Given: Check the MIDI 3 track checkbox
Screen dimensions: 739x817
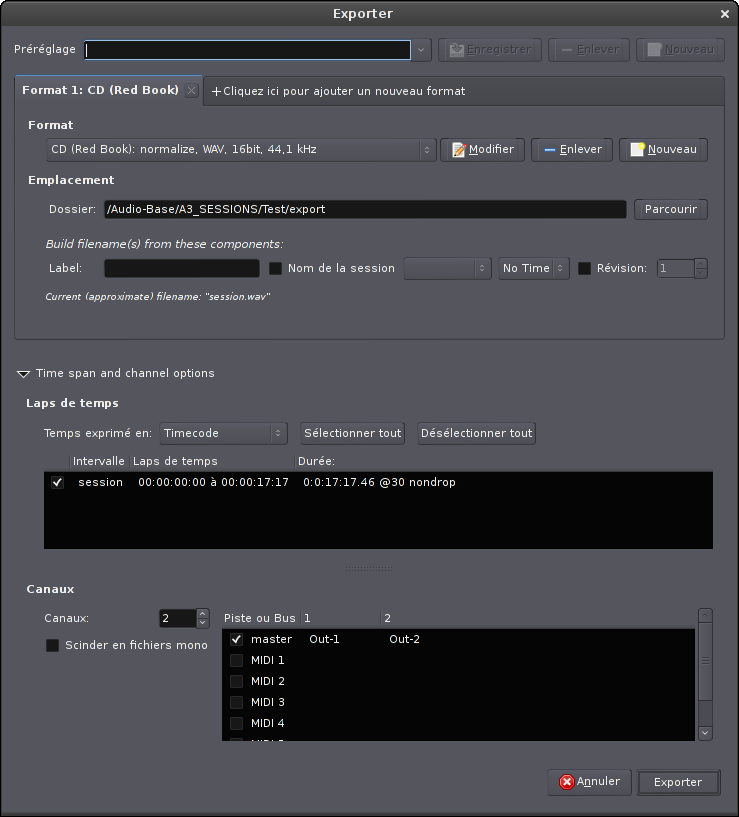Looking at the screenshot, I should tap(236, 702).
